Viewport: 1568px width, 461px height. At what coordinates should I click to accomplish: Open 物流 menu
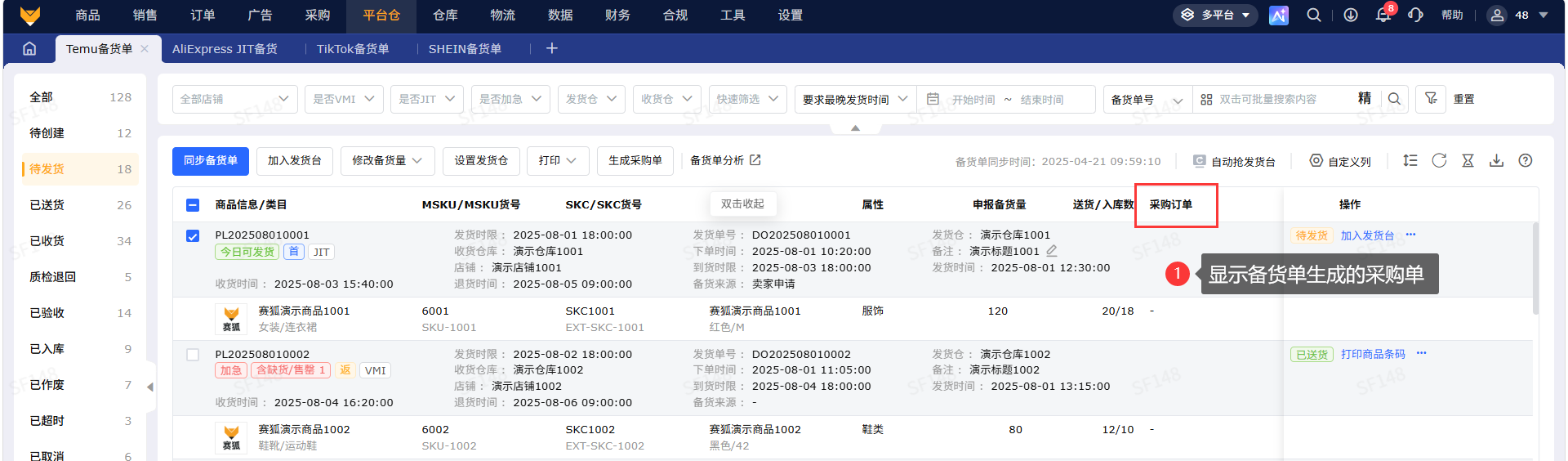pyautogui.click(x=503, y=16)
